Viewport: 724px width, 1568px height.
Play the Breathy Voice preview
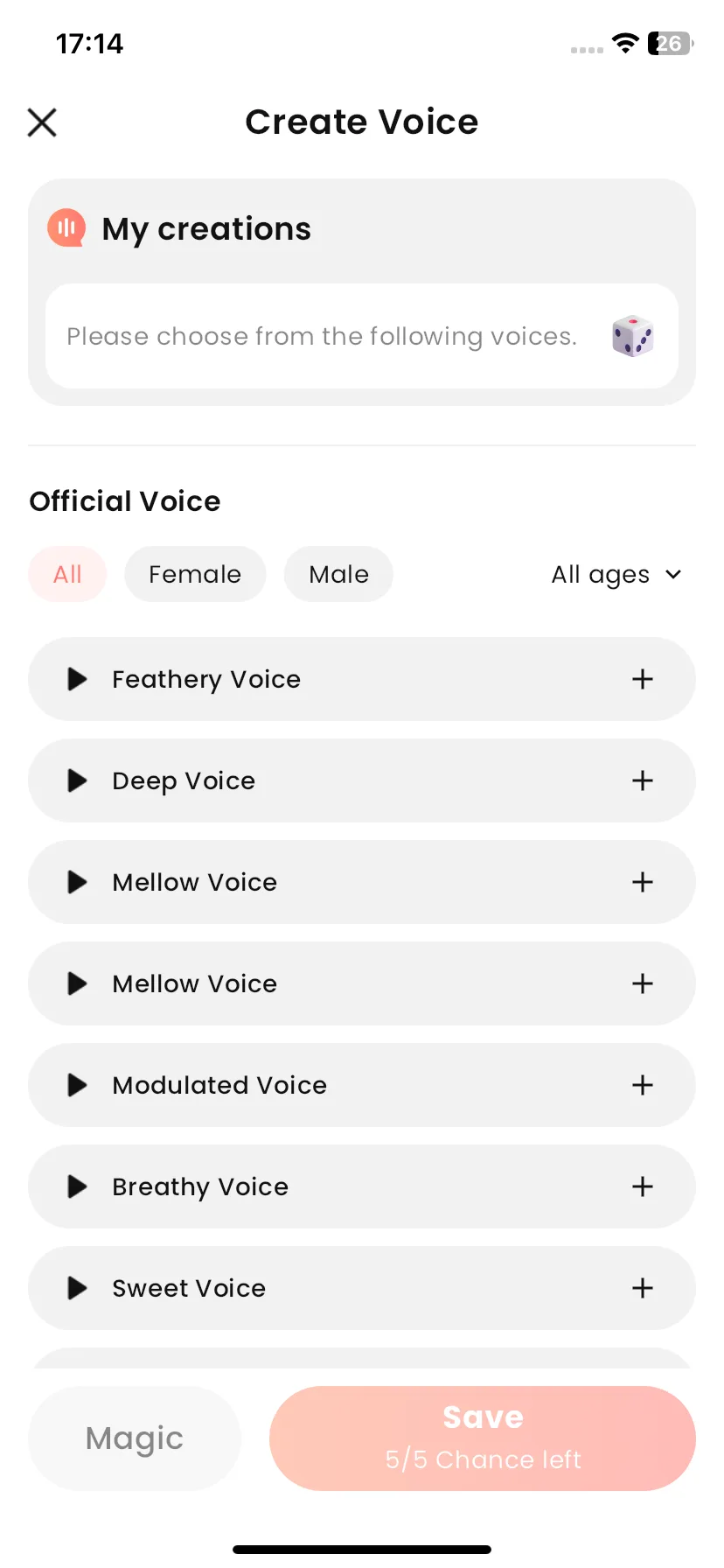(x=78, y=1186)
